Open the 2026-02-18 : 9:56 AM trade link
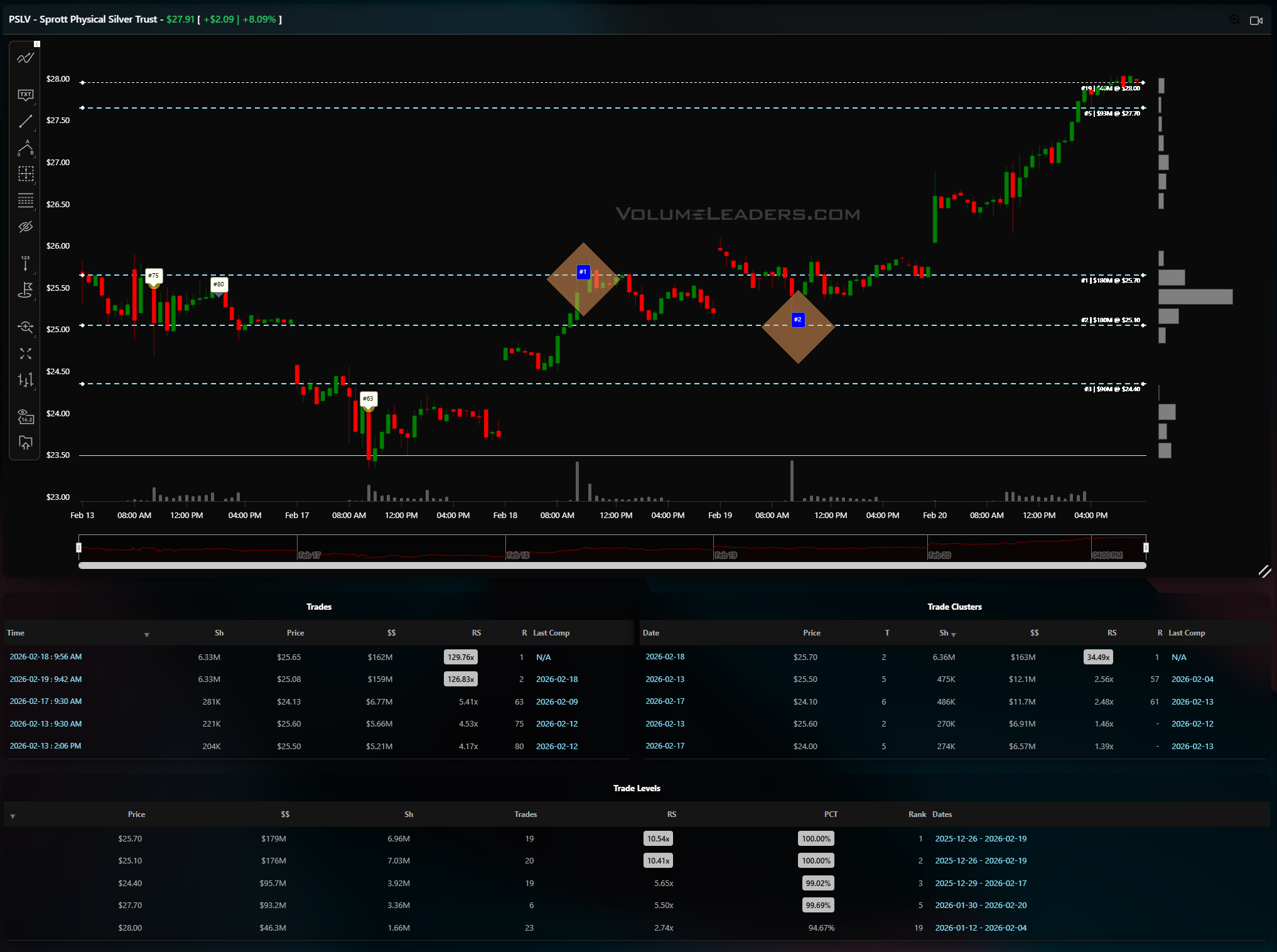The width and height of the screenshot is (1277, 952). click(x=46, y=657)
